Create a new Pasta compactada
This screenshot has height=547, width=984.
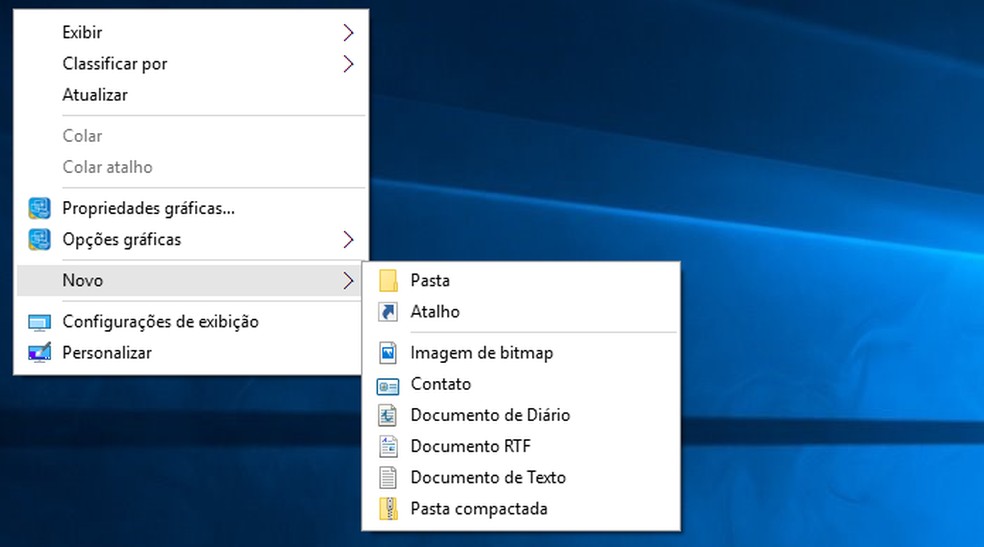pyautogui.click(x=521, y=509)
